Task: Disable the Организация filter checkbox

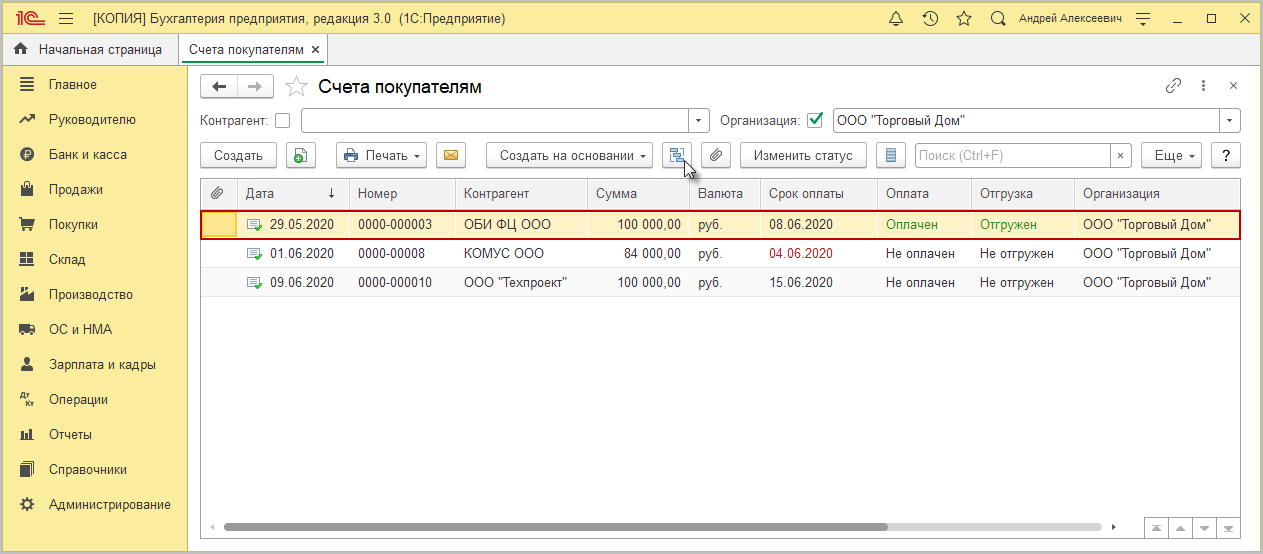Action: (815, 121)
